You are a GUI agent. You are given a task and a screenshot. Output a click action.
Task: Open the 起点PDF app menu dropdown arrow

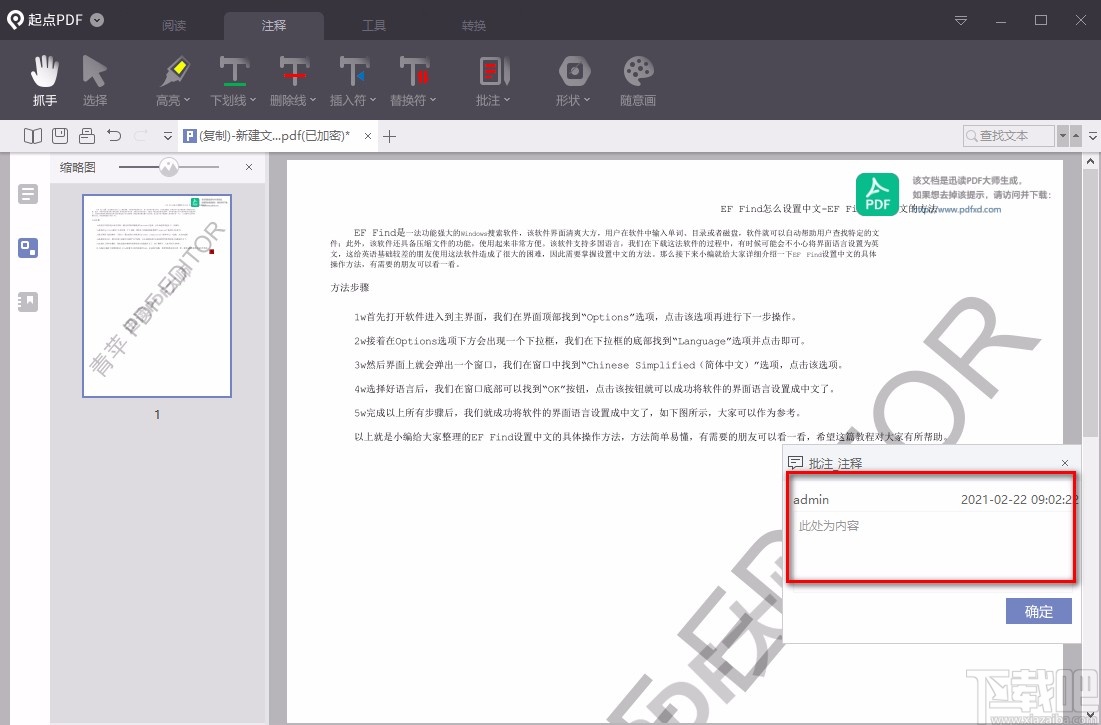click(x=98, y=20)
